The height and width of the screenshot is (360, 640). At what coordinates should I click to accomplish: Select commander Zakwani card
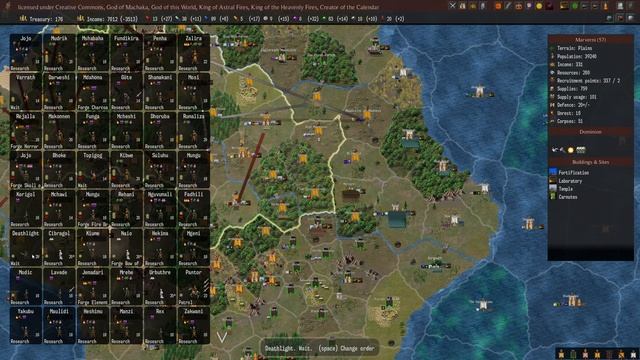pos(193,326)
